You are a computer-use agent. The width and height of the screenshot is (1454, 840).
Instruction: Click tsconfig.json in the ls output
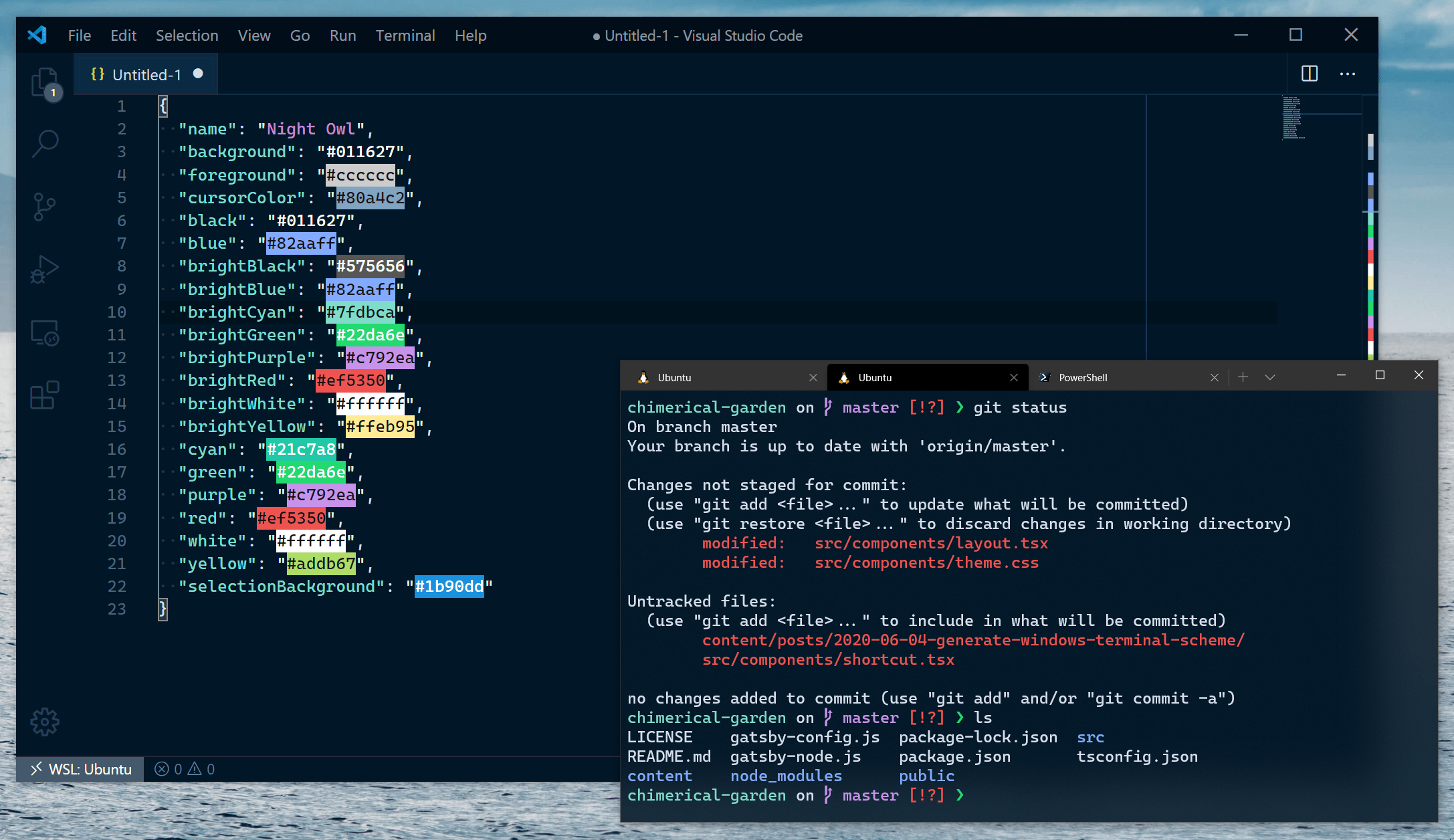[1137, 756]
